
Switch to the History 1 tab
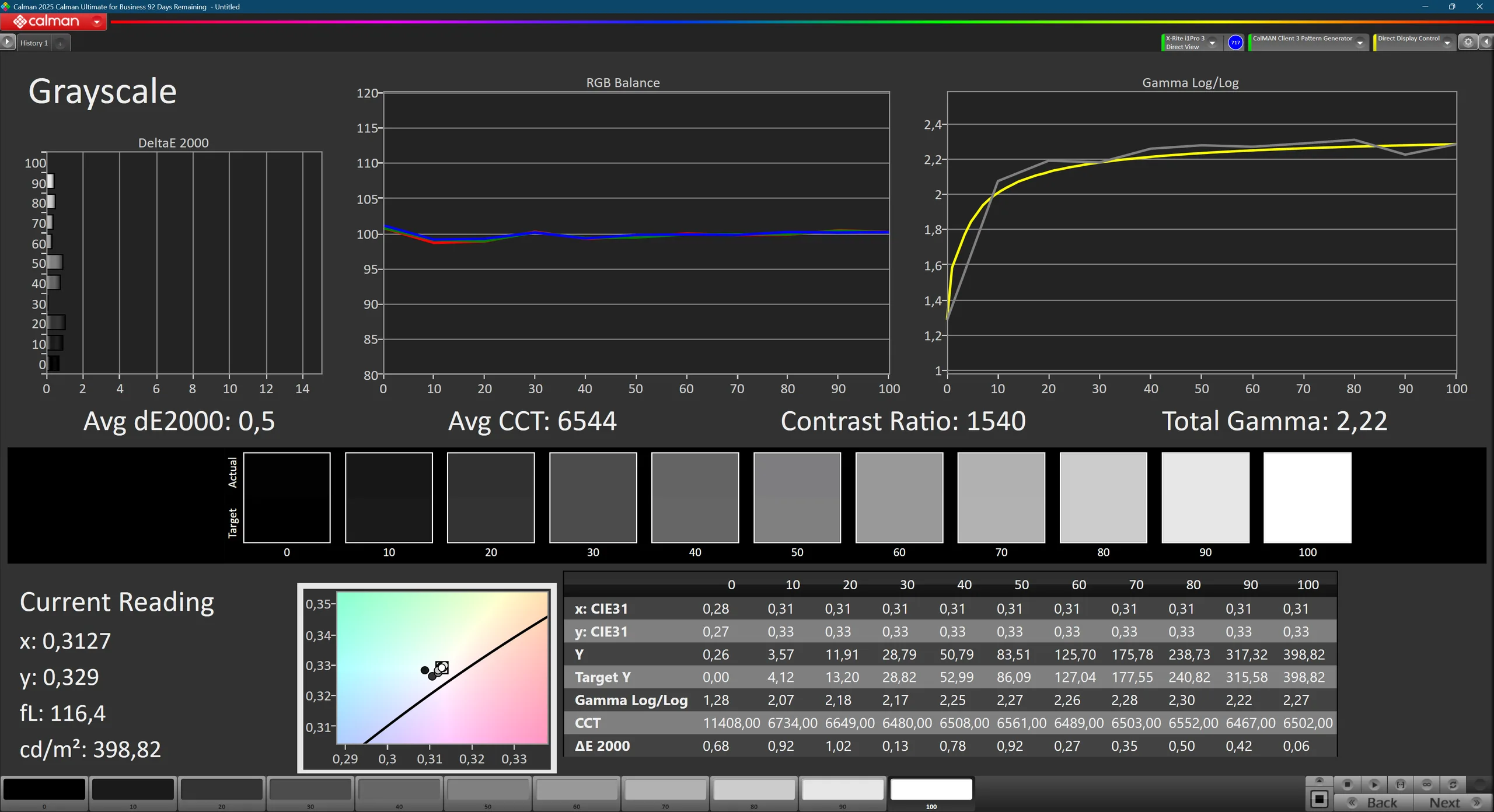pos(34,43)
